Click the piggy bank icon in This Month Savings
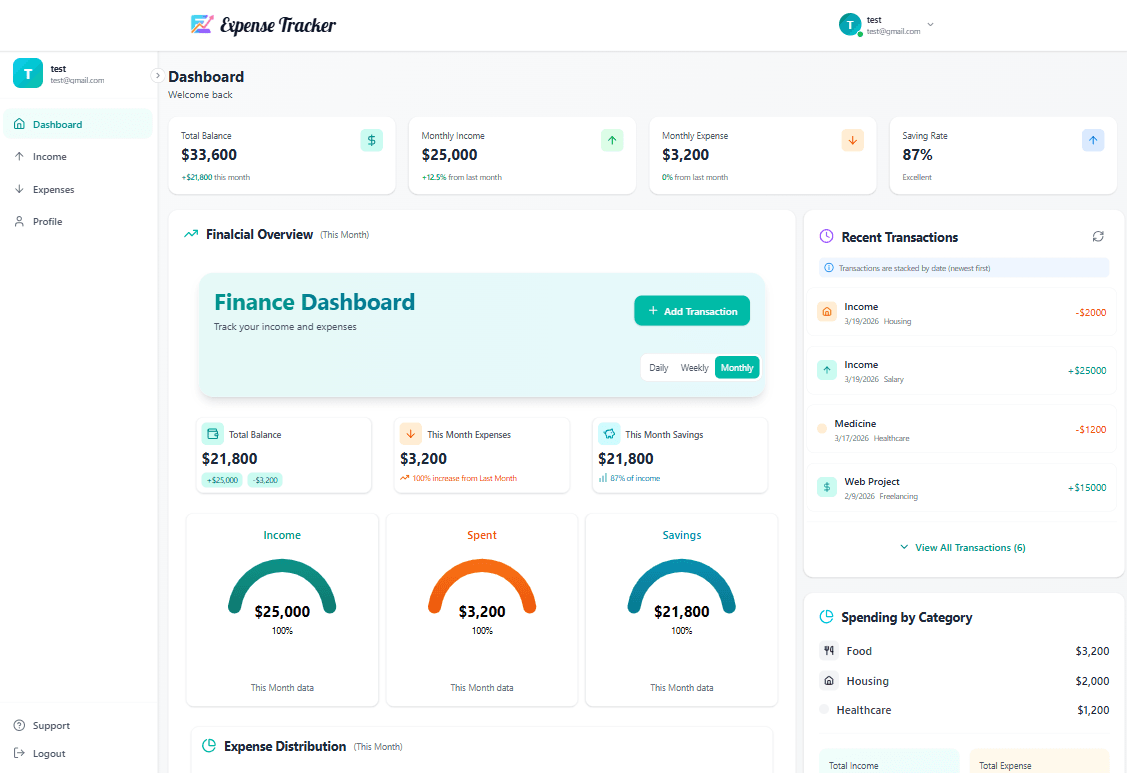 click(609, 434)
